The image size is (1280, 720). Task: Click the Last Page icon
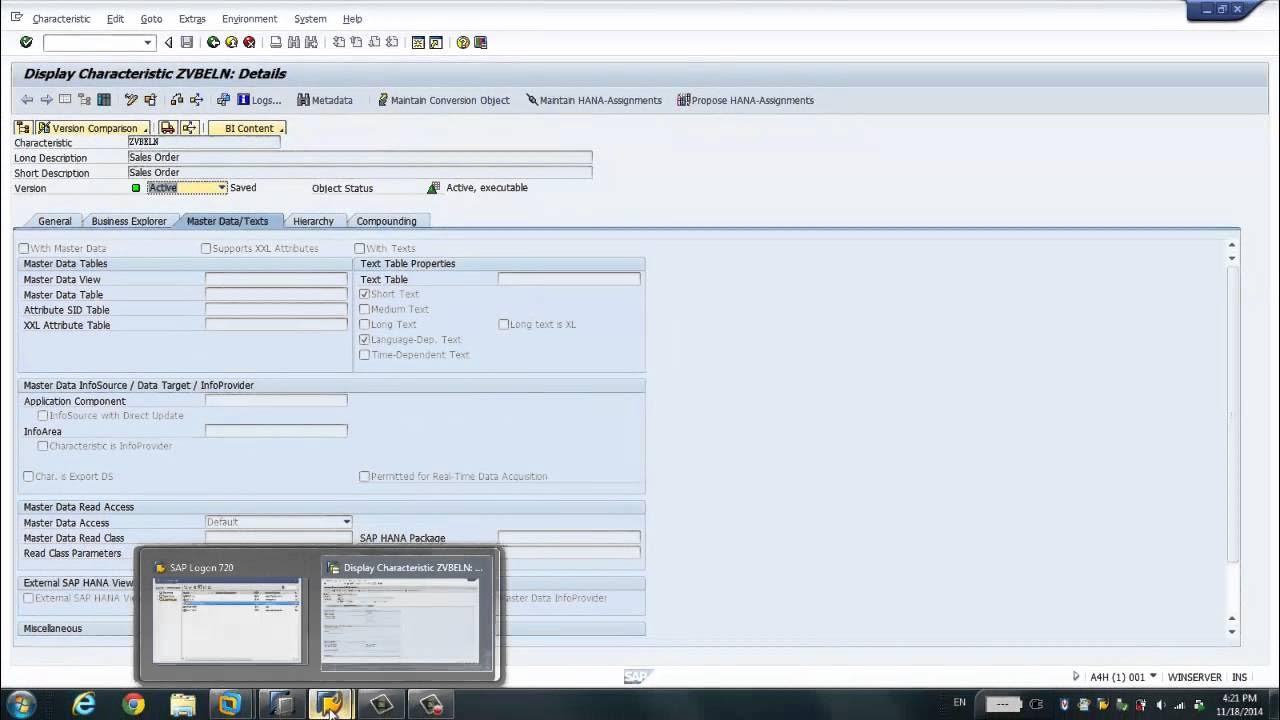coord(392,42)
